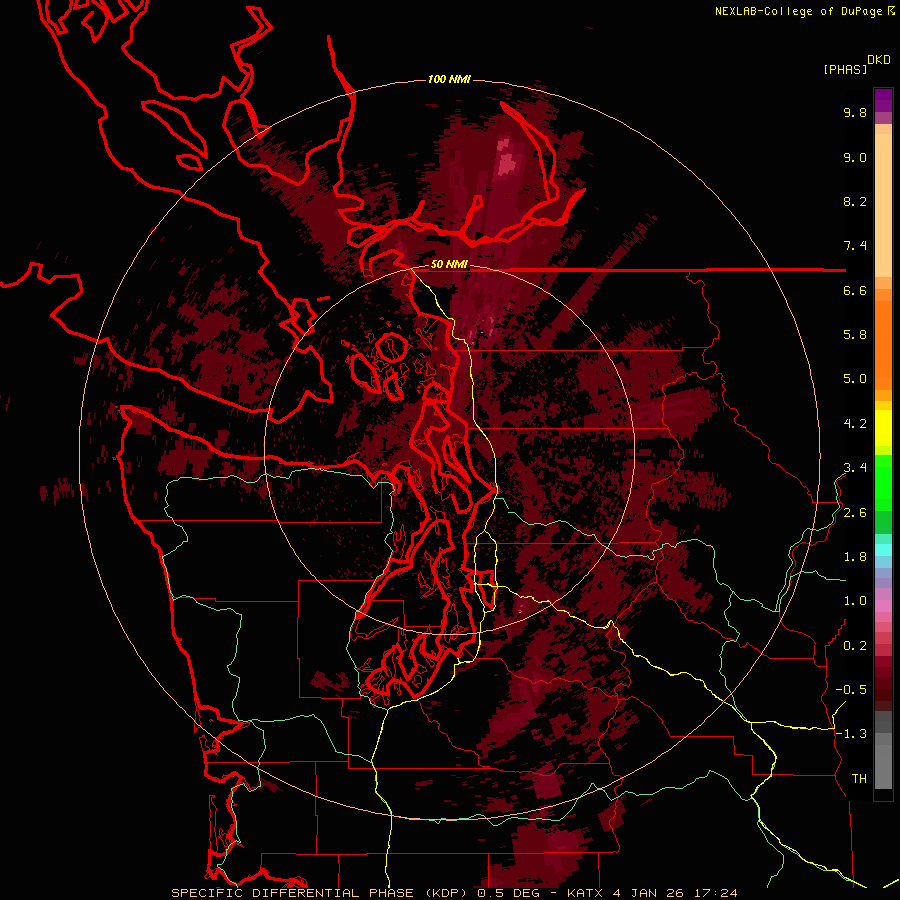
Task: Click the 50 NMI range ring label
Action: tap(449, 265)
